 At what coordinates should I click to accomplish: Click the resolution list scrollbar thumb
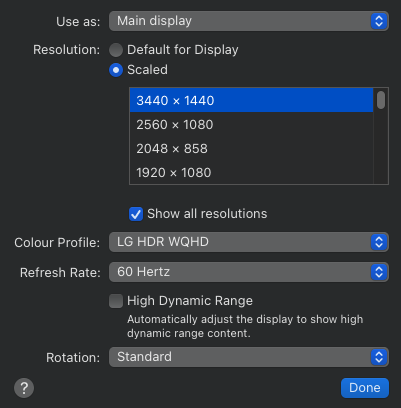tap(381, 100)
